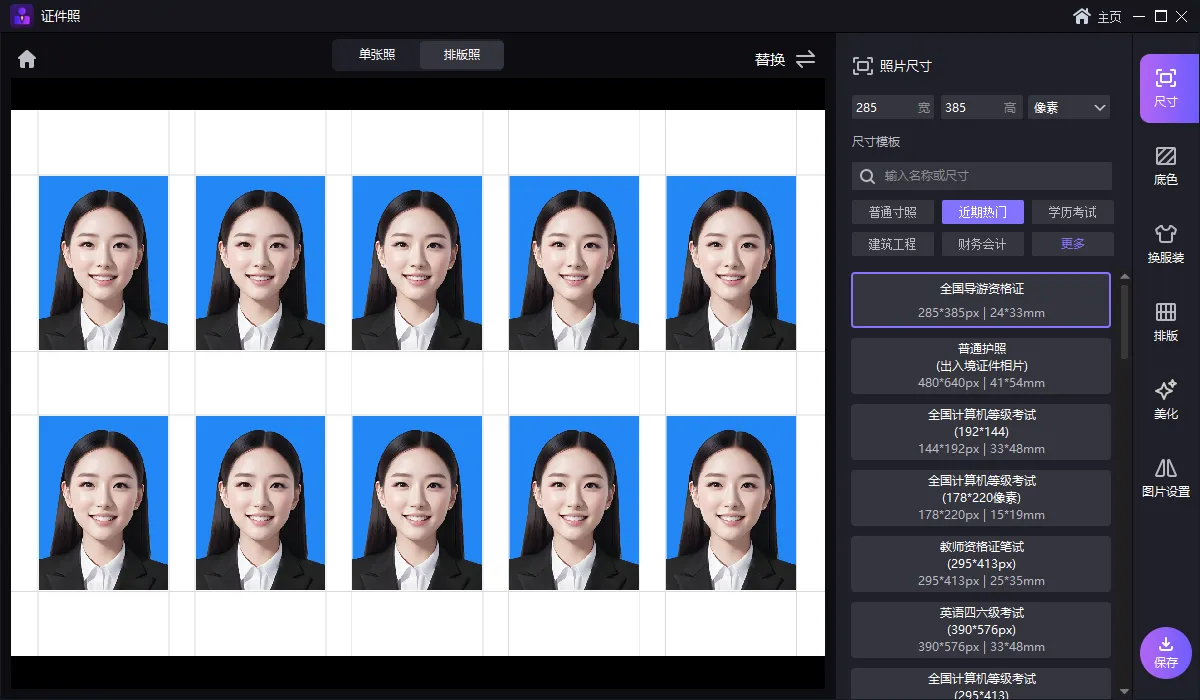
Task: Open the 排版 layout panel
Action: click(x=1165, y=321)
